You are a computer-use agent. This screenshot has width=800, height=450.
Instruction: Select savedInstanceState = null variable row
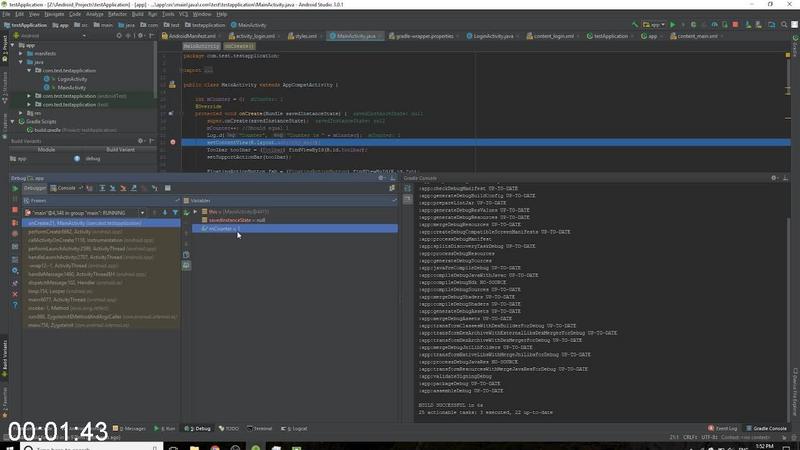[x=295, y=220]
